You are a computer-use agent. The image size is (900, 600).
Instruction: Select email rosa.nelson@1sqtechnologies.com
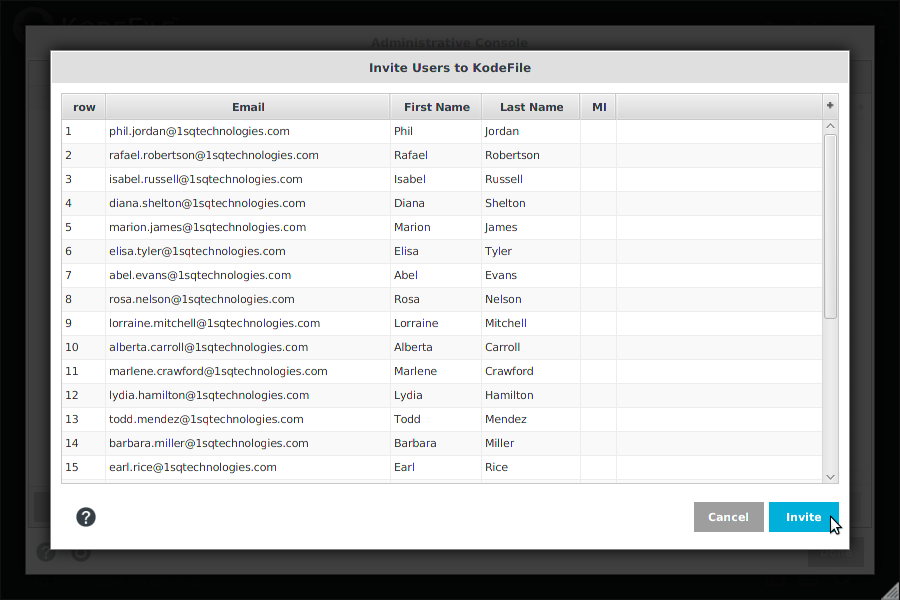[x=248, y=300]
